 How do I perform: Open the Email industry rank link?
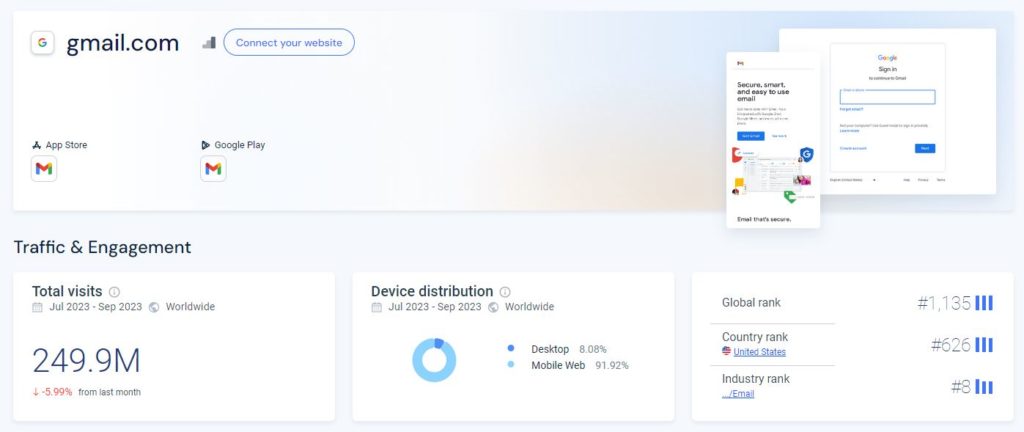point(738,393)
